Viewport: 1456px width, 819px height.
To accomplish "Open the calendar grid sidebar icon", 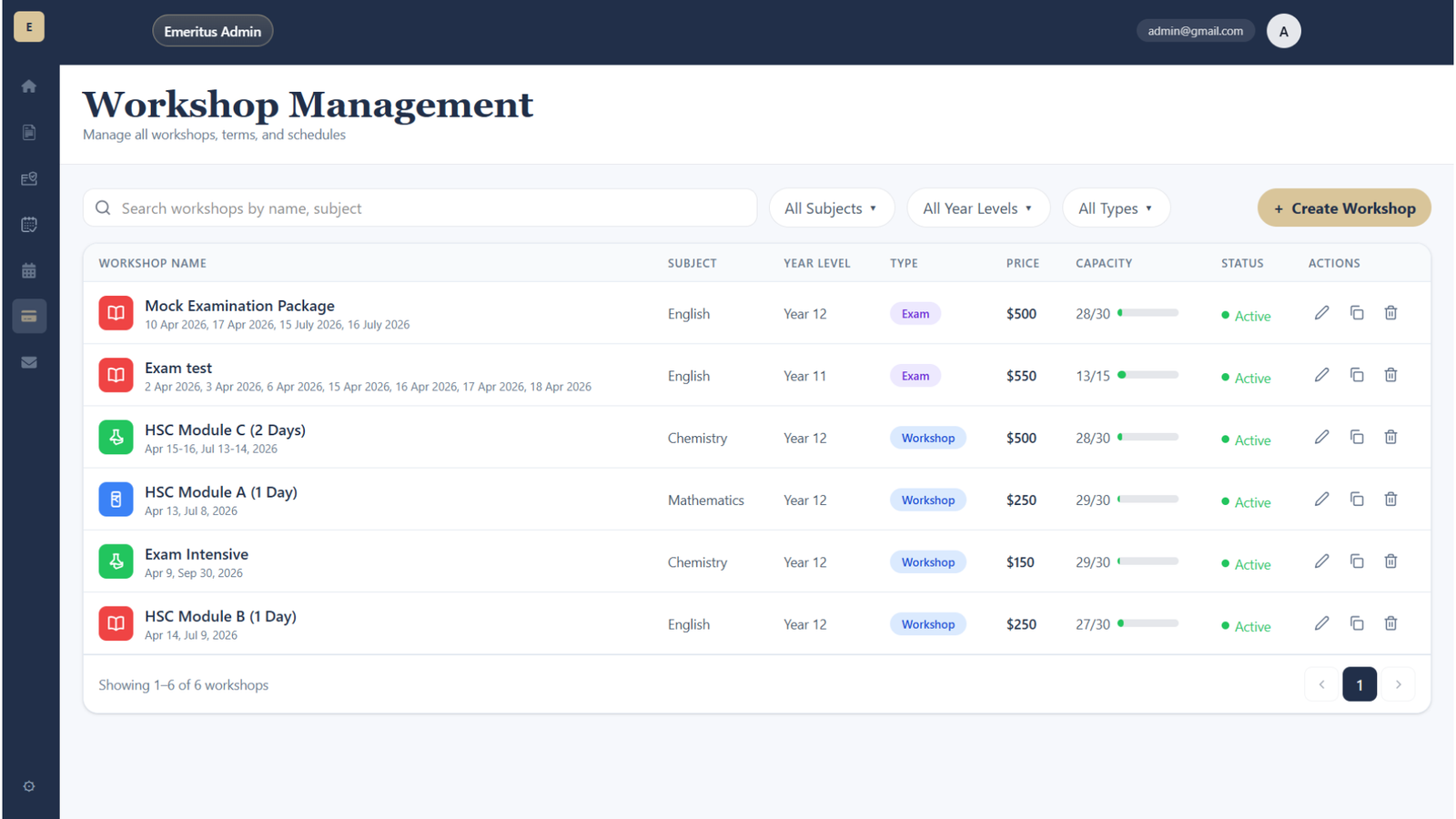I will click(29, 270).
